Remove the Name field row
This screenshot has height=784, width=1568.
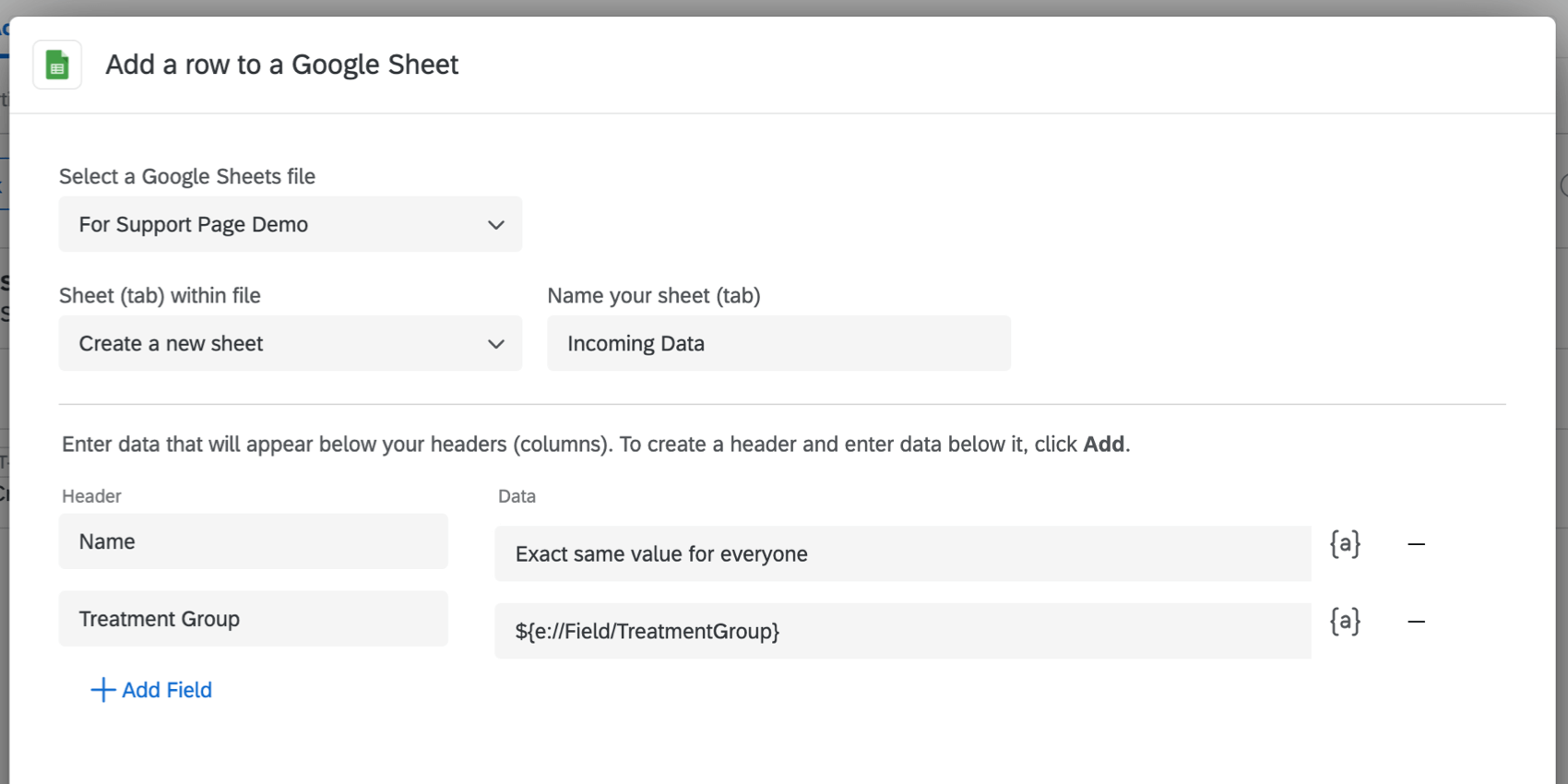point(1416,544)
